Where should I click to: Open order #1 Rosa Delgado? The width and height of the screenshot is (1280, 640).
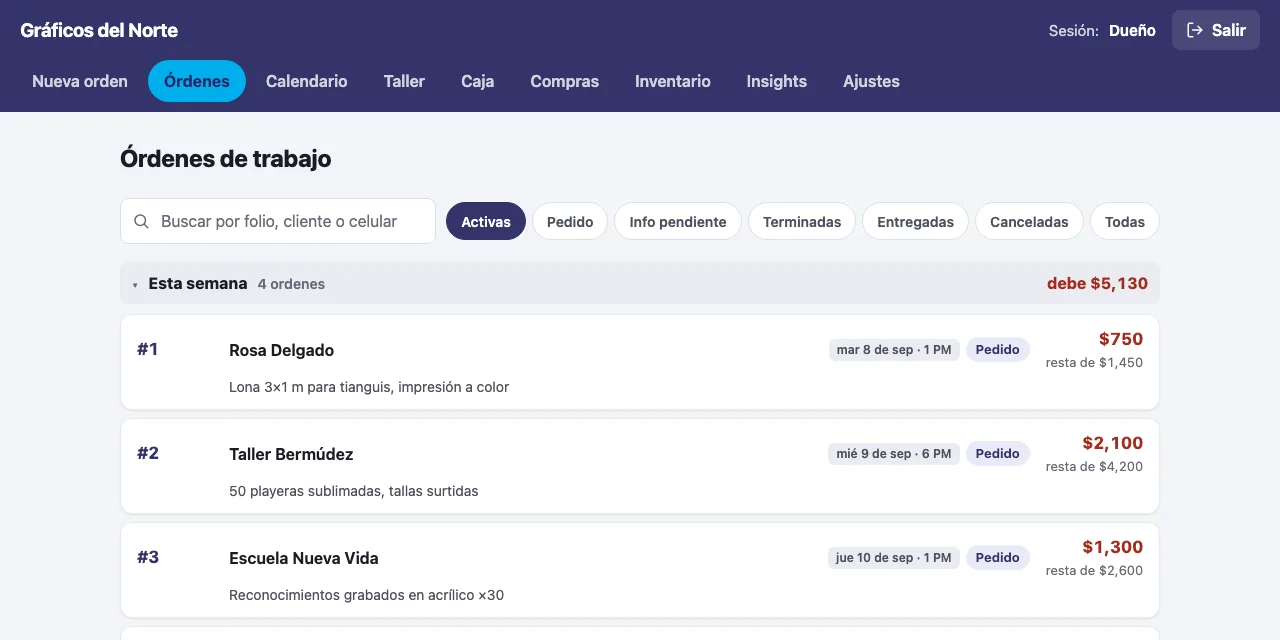640,362
